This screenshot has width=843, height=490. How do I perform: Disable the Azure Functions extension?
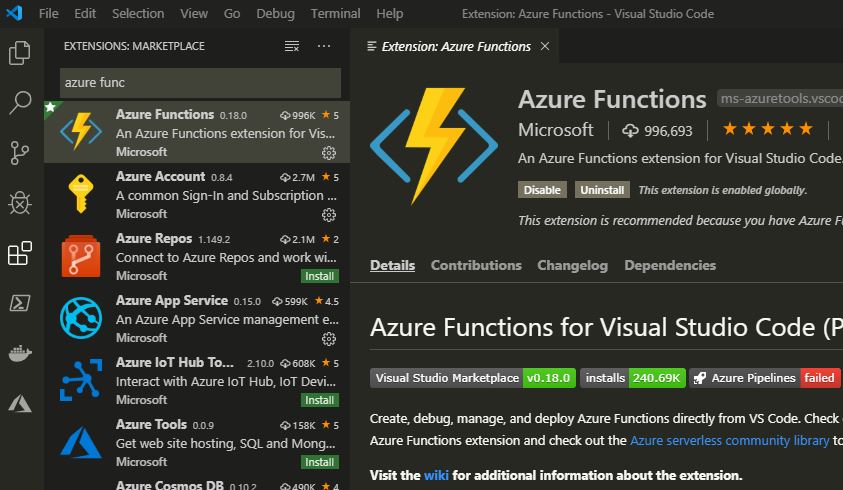(x=542, y=190)
